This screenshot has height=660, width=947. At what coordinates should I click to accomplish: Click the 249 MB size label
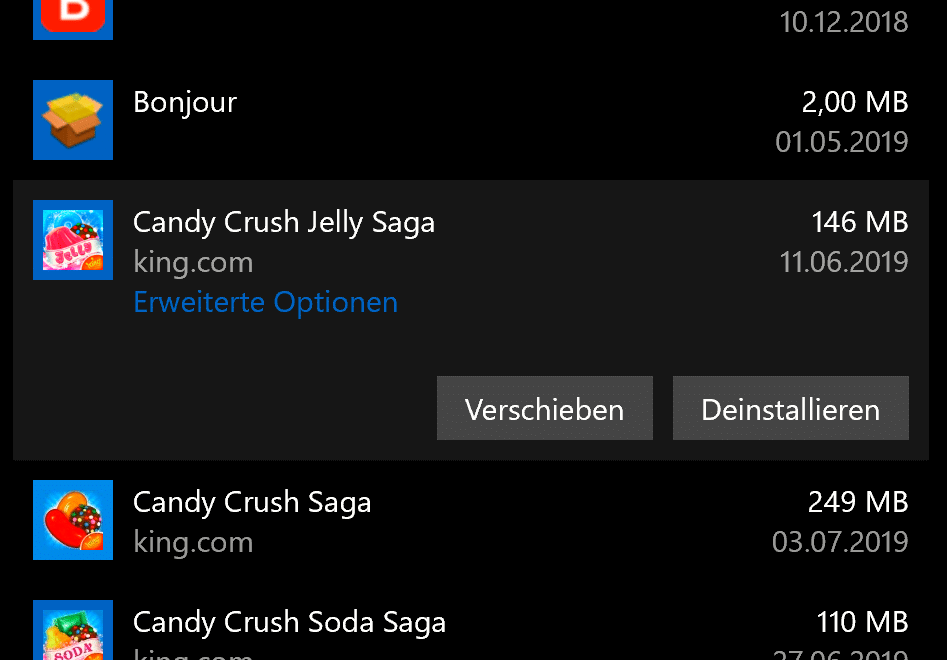coord(858,502)
